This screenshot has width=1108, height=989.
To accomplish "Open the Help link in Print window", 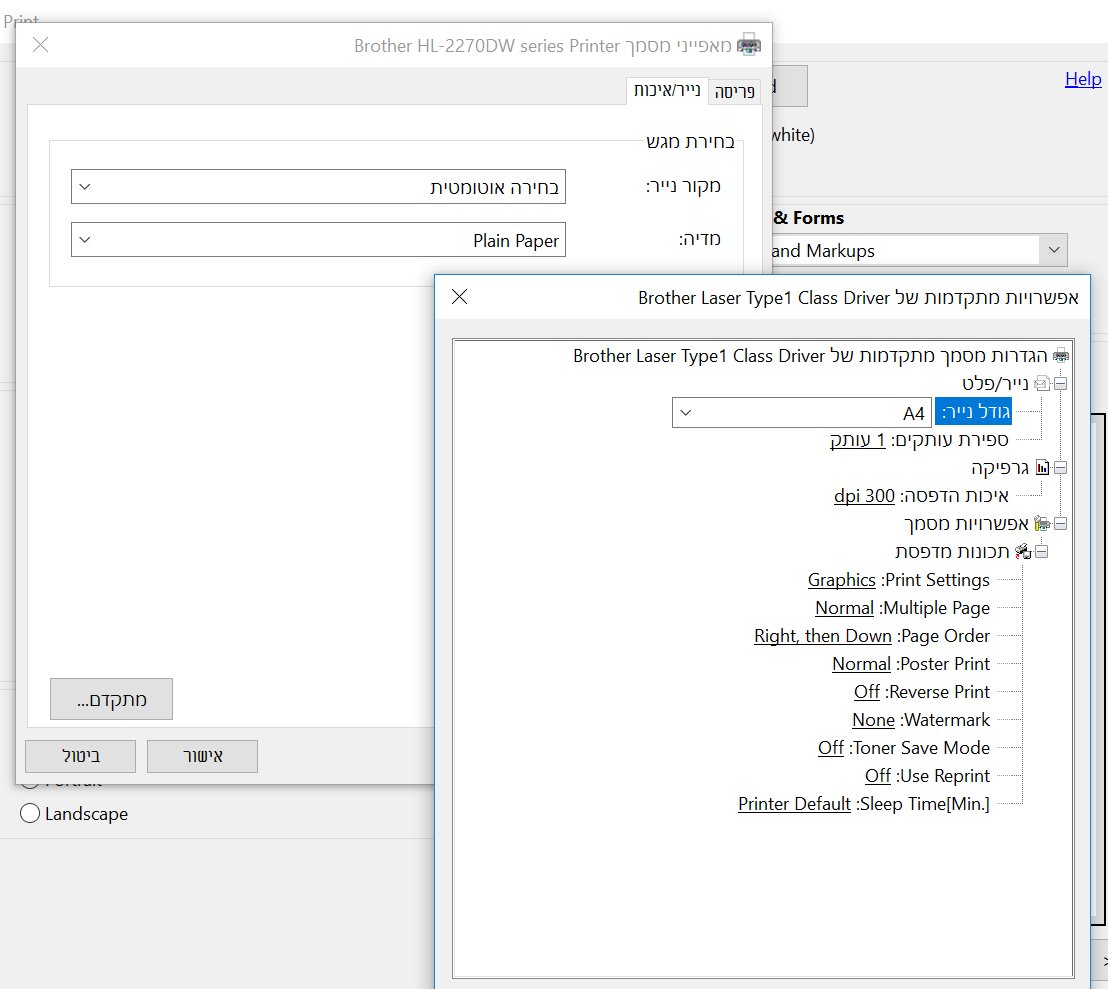I will click(1083, 79).
